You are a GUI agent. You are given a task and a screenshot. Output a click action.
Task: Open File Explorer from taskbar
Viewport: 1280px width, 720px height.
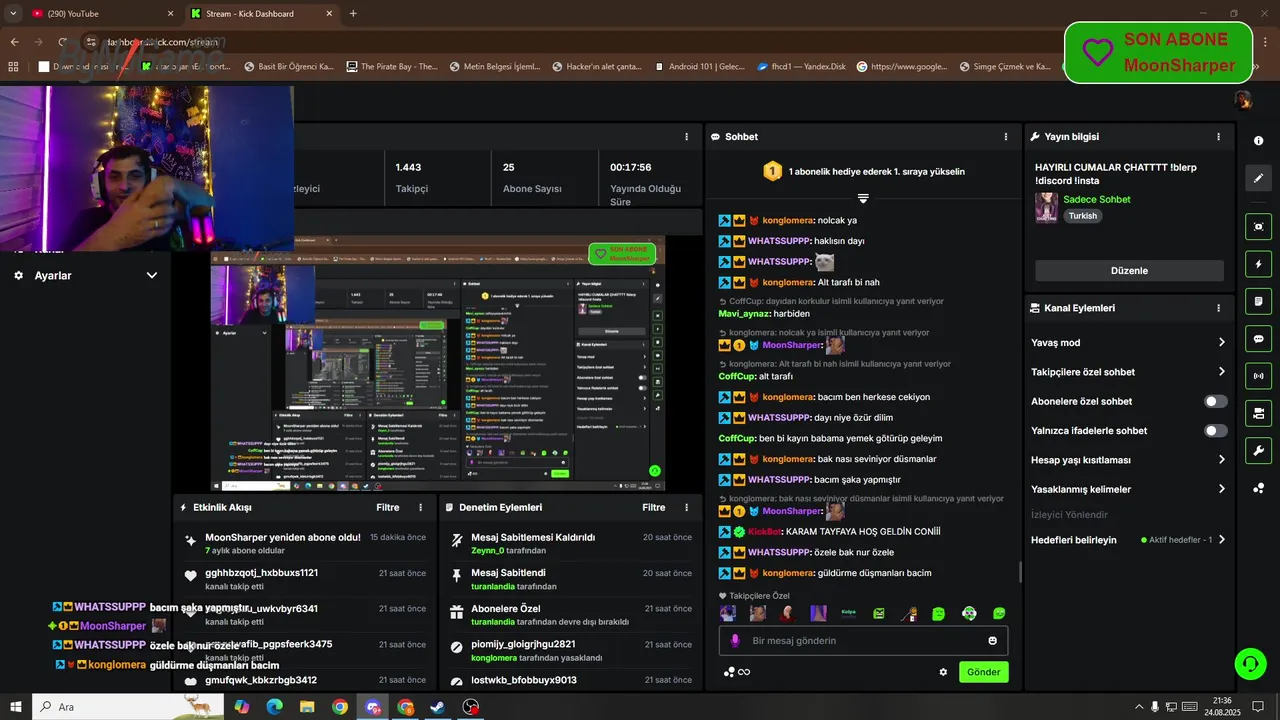[x=307, y=707]
